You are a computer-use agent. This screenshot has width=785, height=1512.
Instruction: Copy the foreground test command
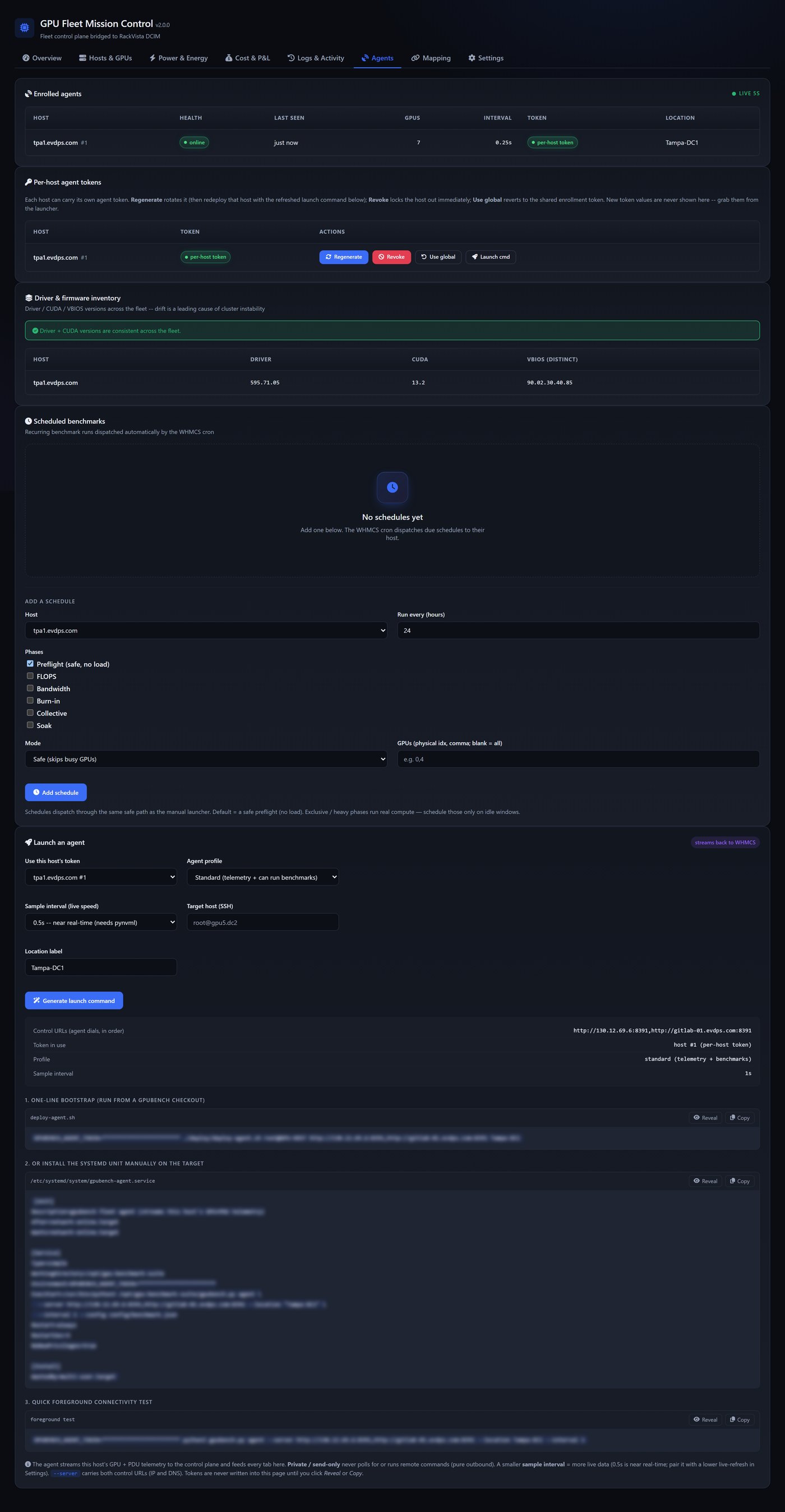[740, 1419]
